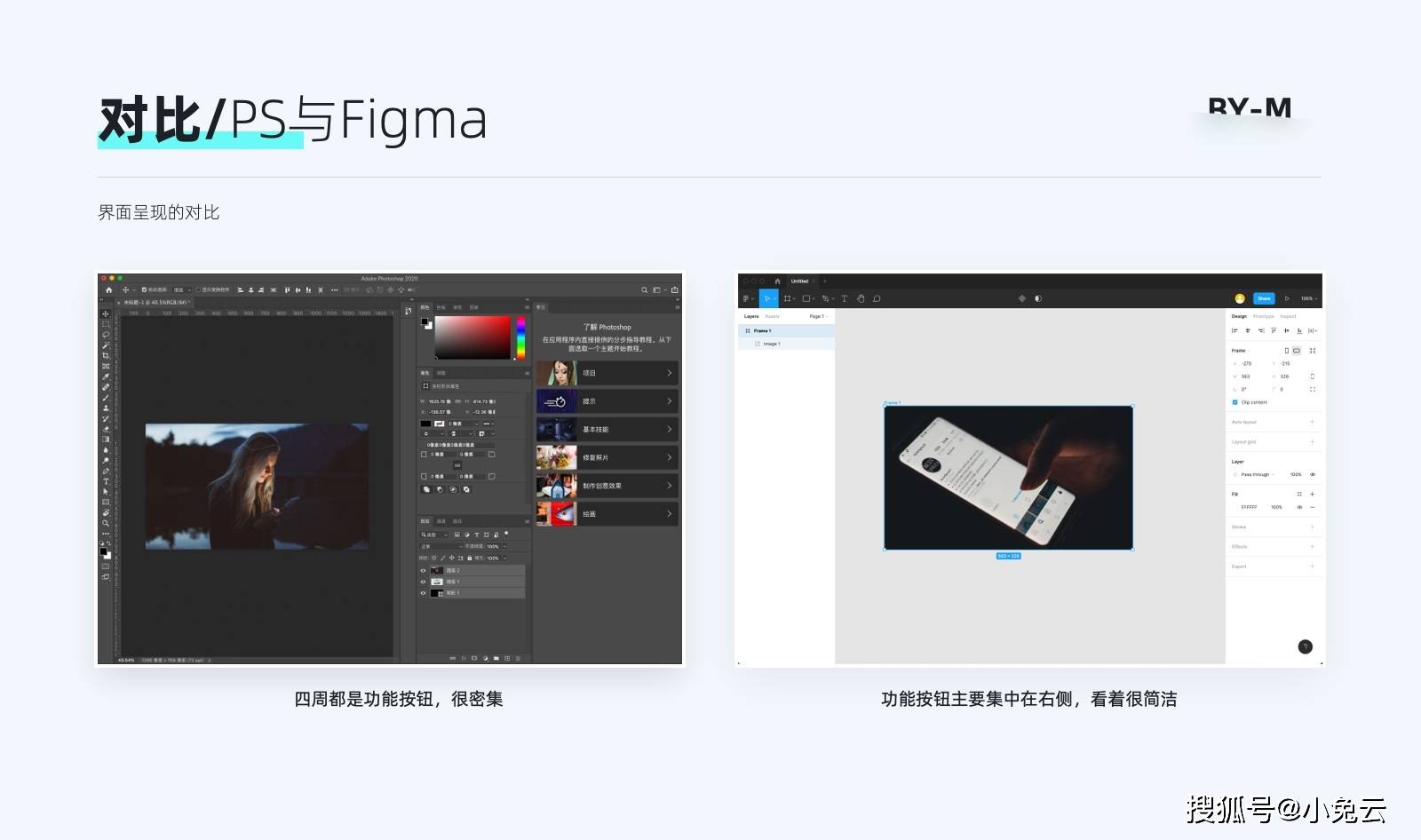The height and width of the screenshot is (840, 1421).
Task: Select the Figma Pen tool
Action: 827,298
